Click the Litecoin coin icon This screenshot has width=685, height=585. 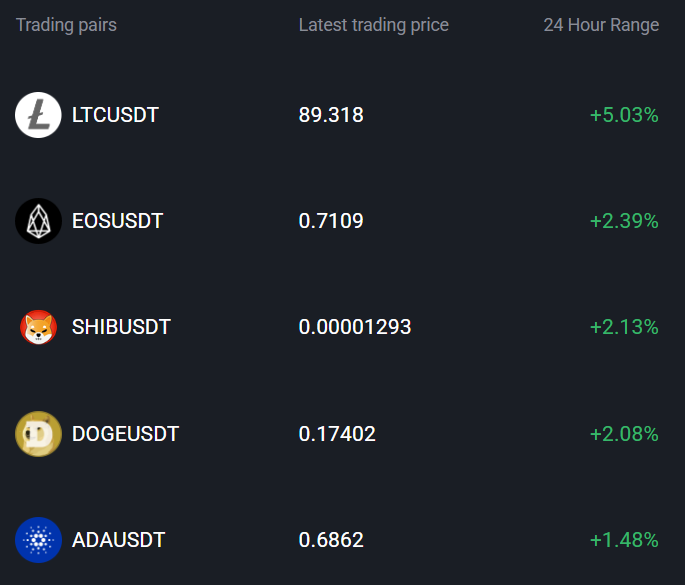(x=38, y=115)
